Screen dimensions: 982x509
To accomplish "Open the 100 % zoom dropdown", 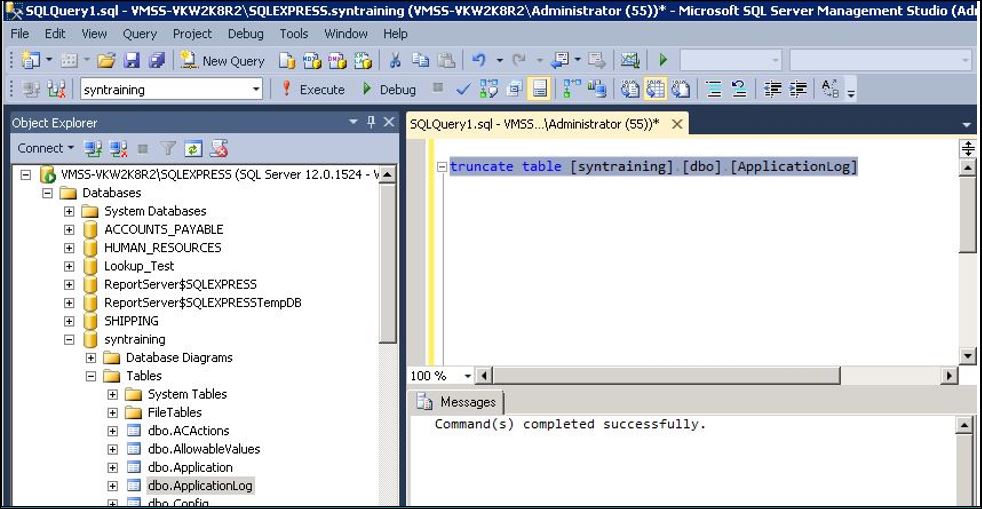I will pyautogui.click(x=467, y=376).
